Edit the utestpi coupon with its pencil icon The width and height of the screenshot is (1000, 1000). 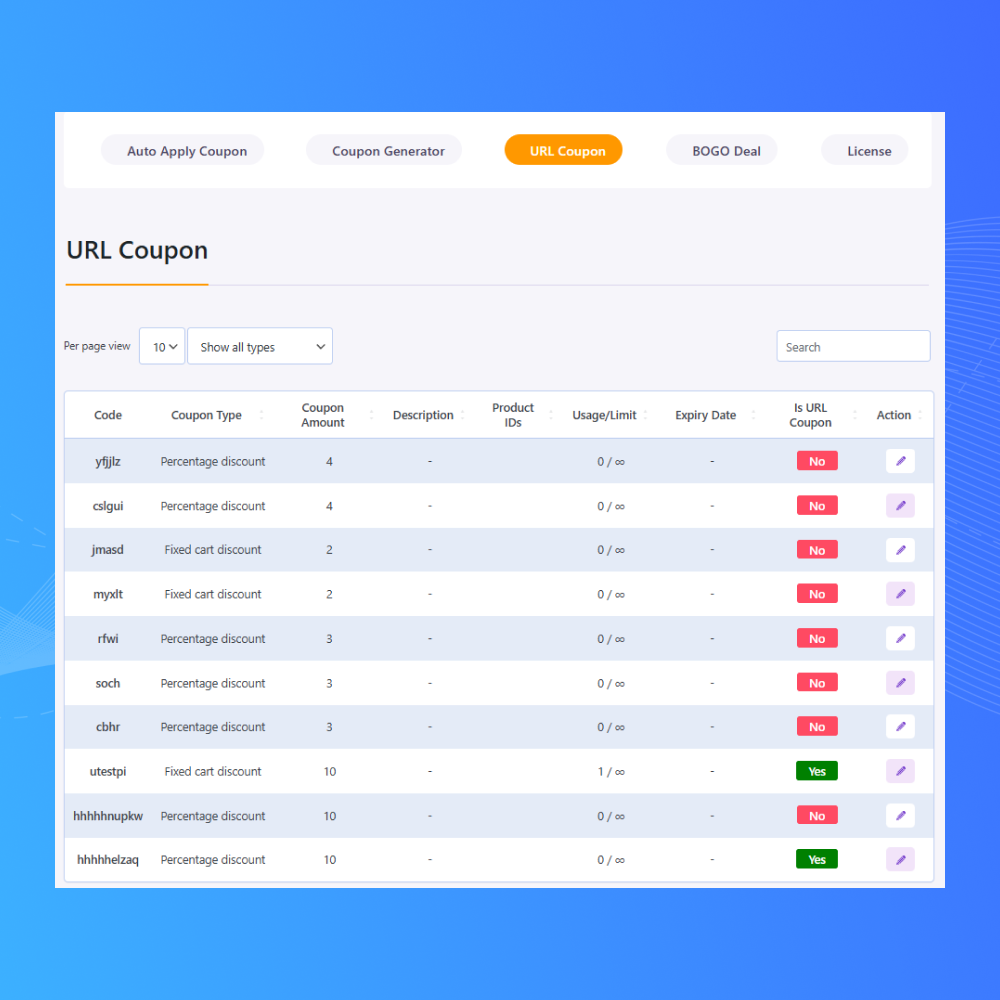point(900,771)
